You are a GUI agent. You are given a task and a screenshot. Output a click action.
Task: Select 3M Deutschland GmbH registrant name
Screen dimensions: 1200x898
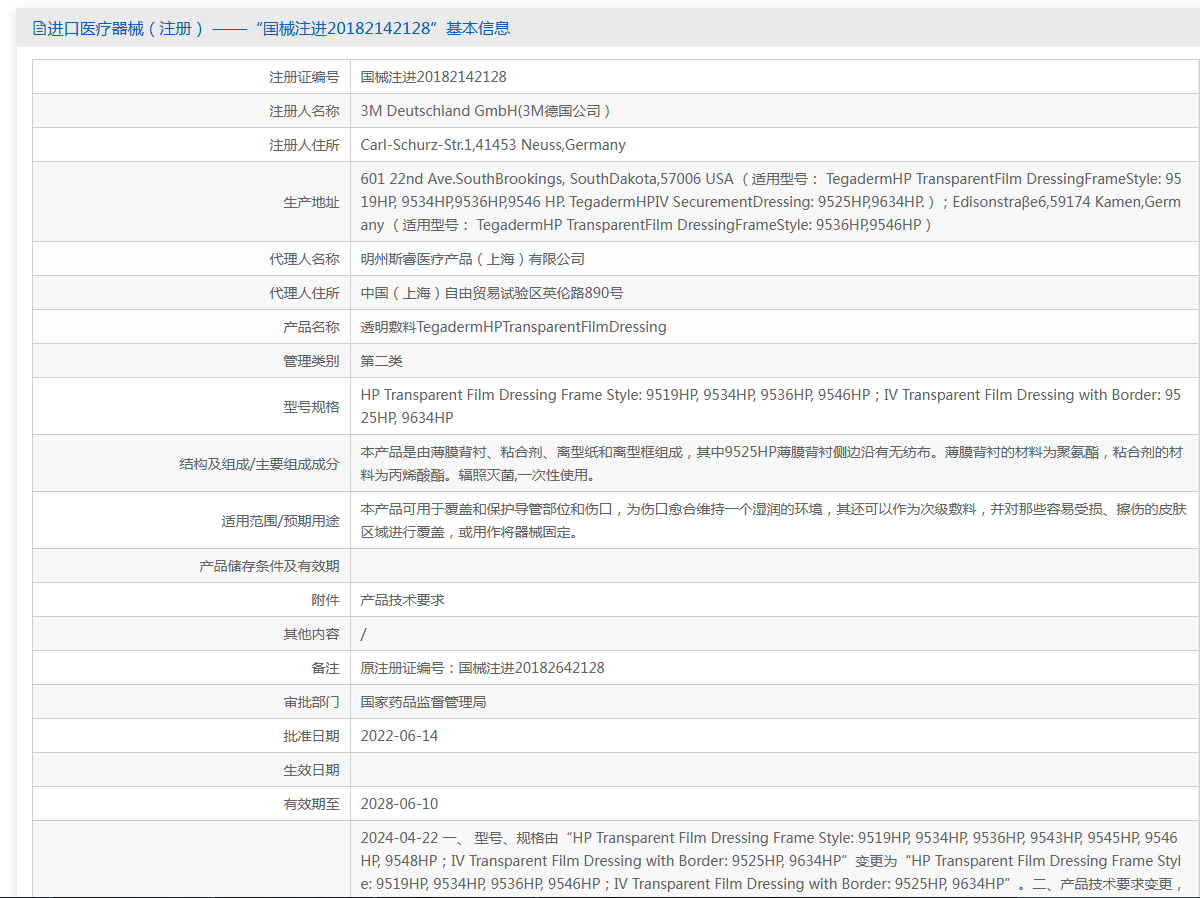(486, 111)
